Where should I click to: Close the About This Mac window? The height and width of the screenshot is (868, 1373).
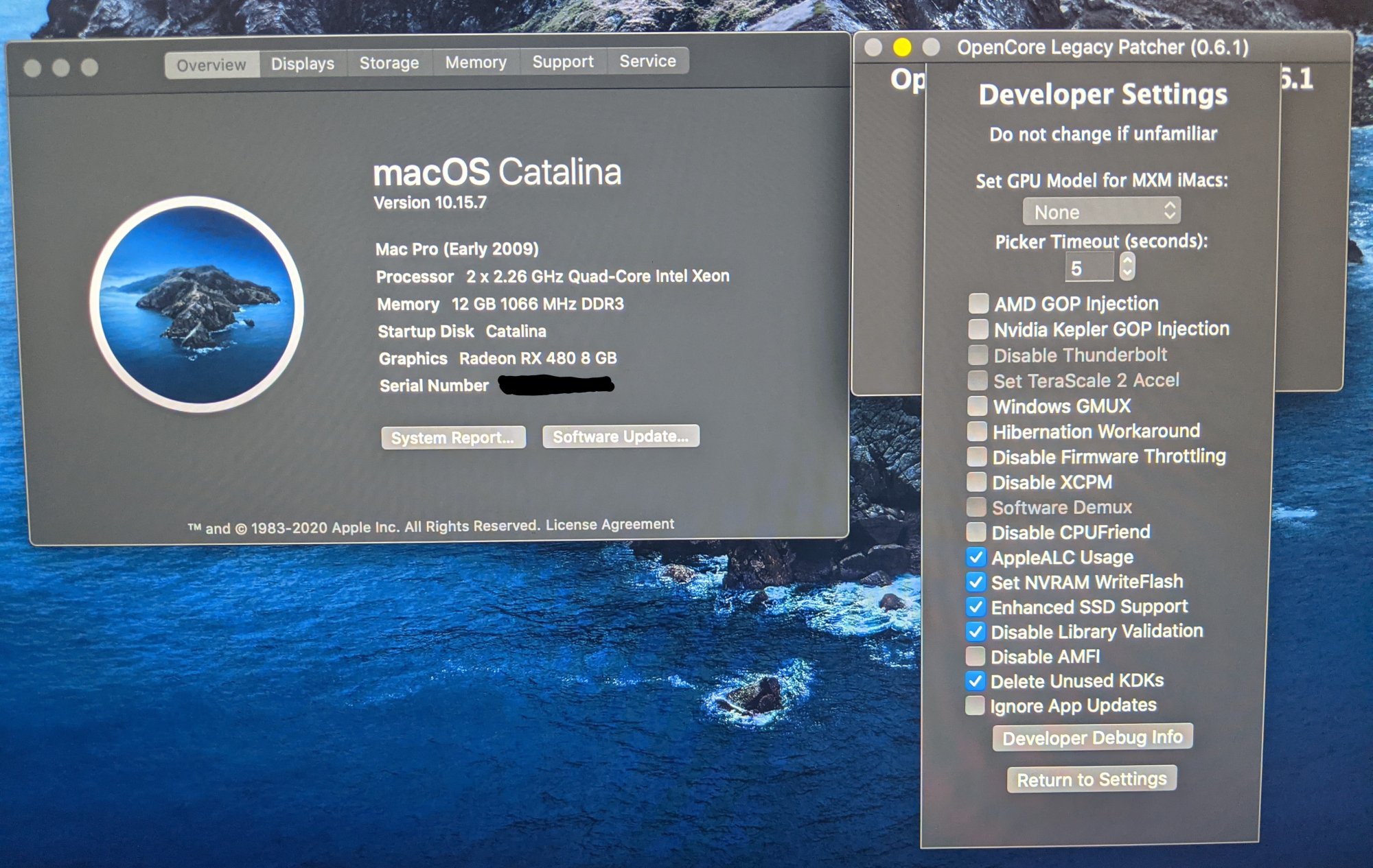coord(32,68)
